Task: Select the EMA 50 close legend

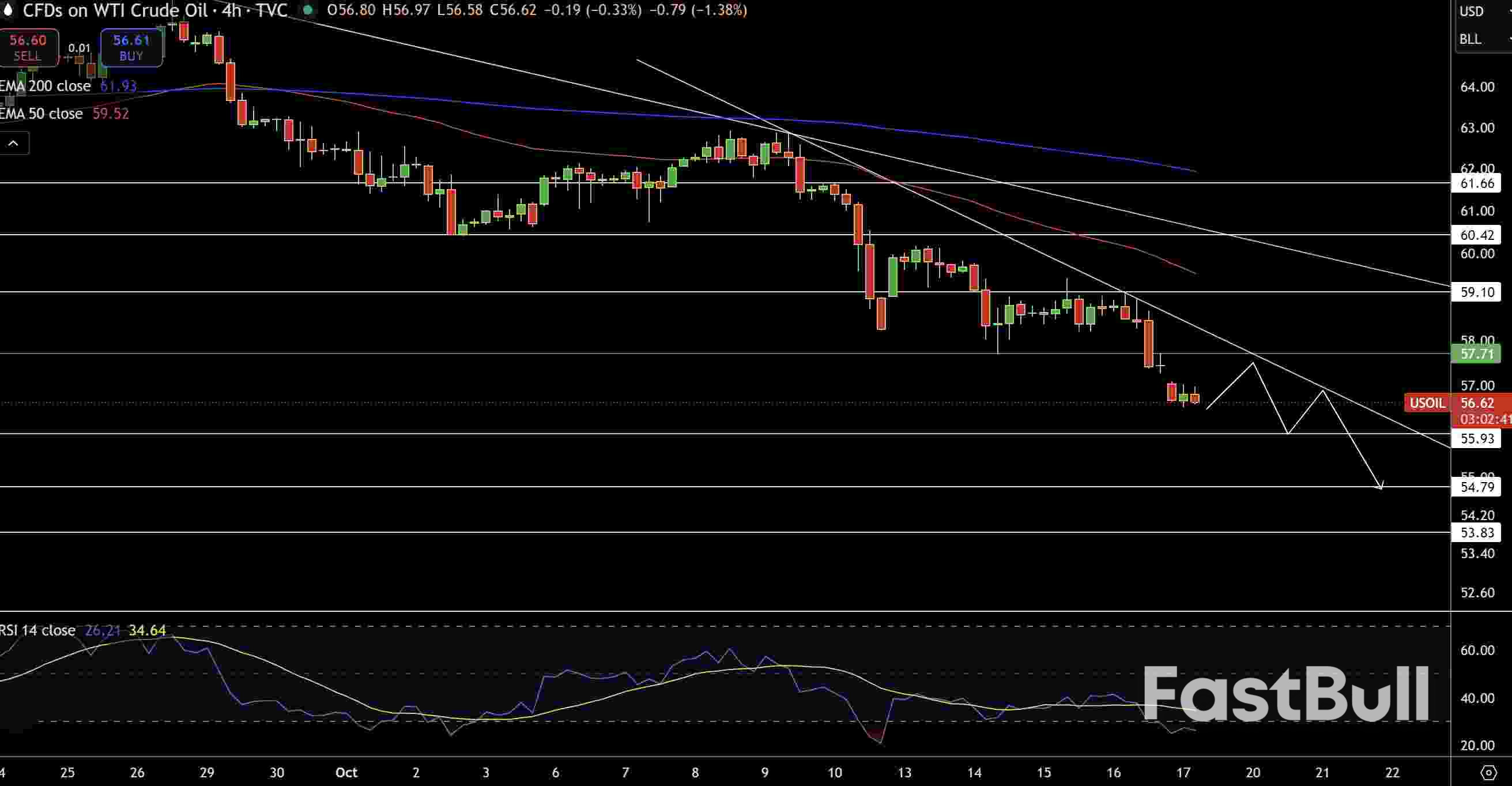Action: pyautogui.click(x=41, y=114)
